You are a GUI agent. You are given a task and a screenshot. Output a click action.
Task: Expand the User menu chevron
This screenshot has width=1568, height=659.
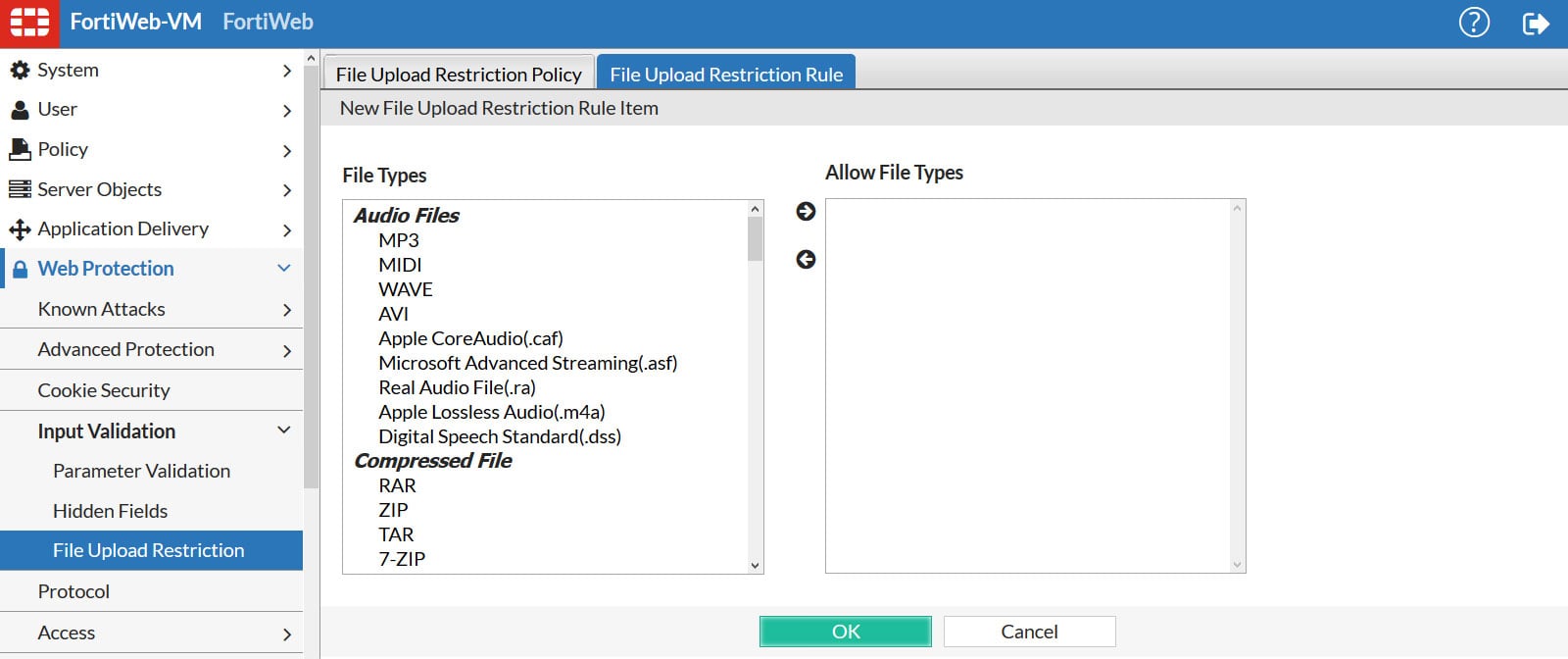pos(286,111)
